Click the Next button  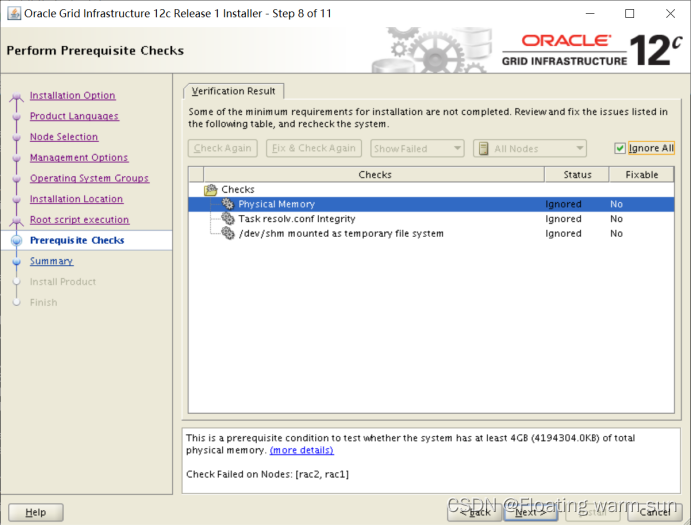click(531, 512)
